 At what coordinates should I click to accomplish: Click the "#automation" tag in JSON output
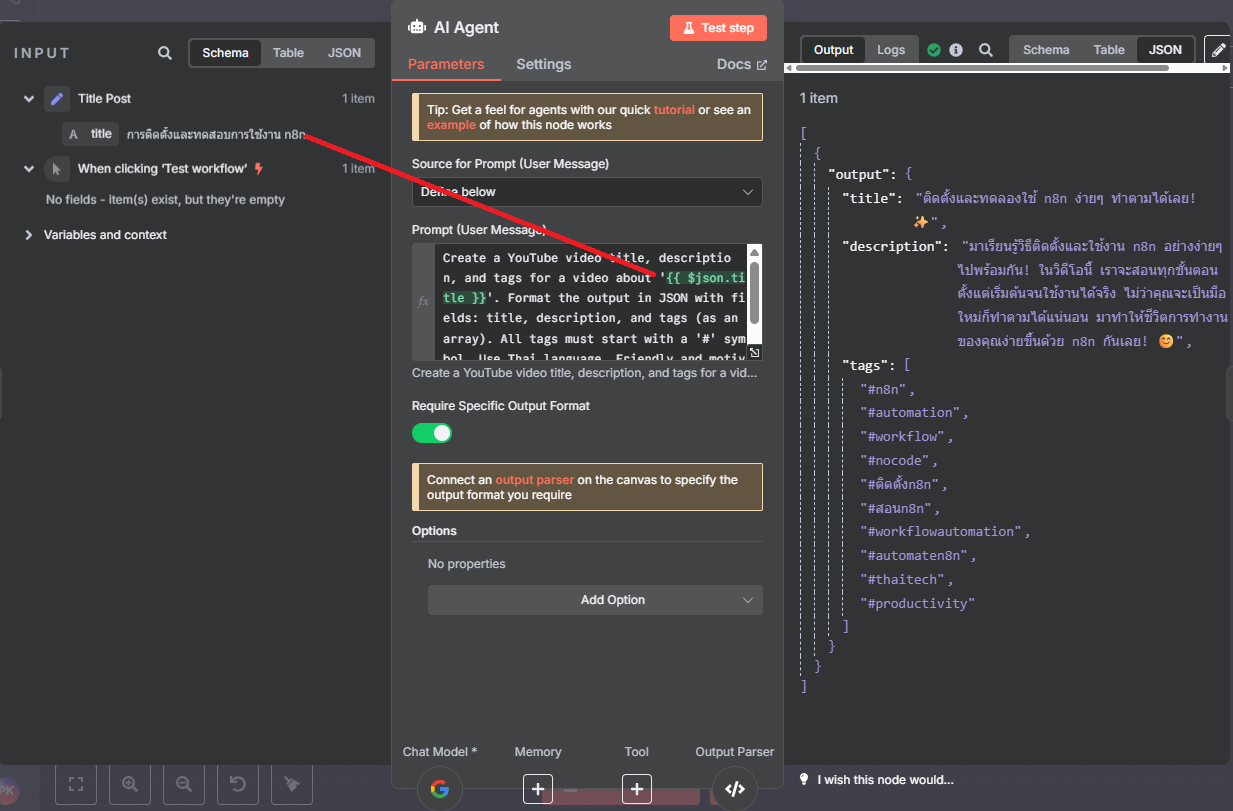click(913, 412)
